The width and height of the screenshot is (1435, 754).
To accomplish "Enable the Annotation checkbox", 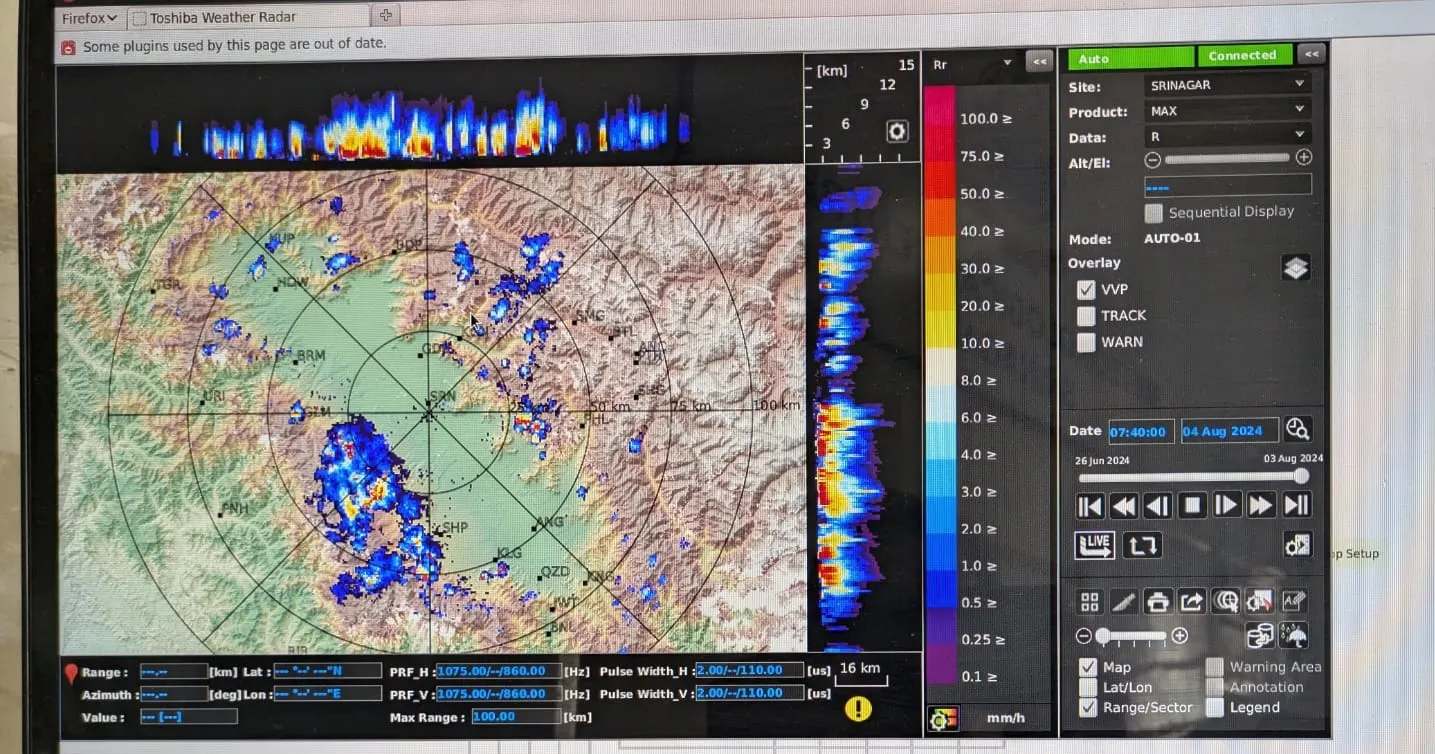I will coord(1214,687).
